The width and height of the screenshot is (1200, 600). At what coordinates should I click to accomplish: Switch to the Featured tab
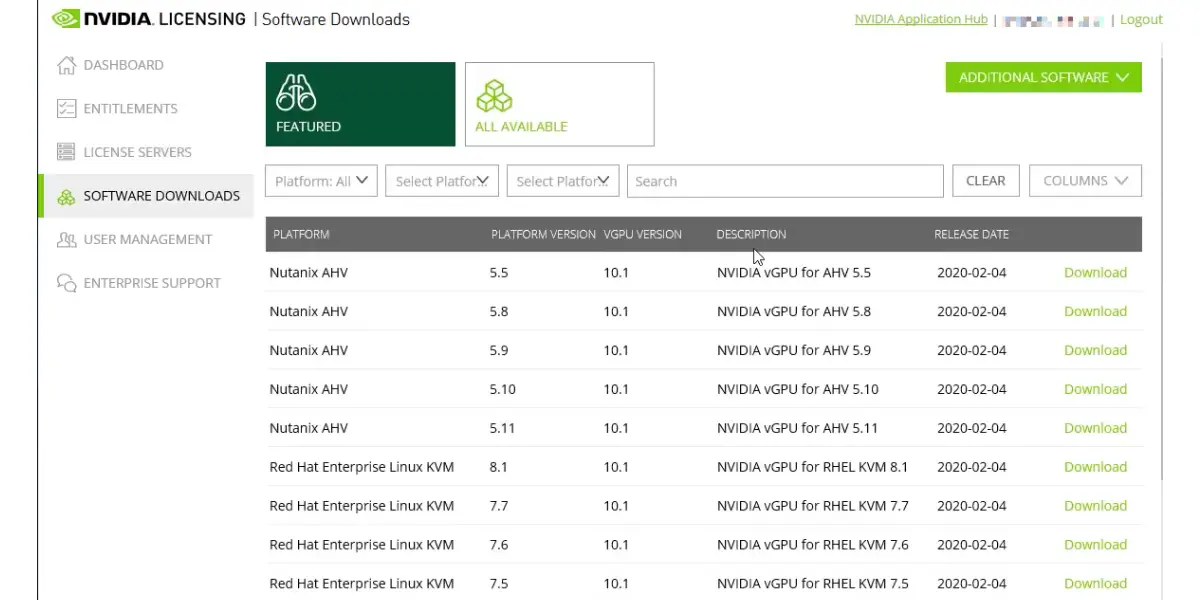pyautogui.click(x=360, y=104)
